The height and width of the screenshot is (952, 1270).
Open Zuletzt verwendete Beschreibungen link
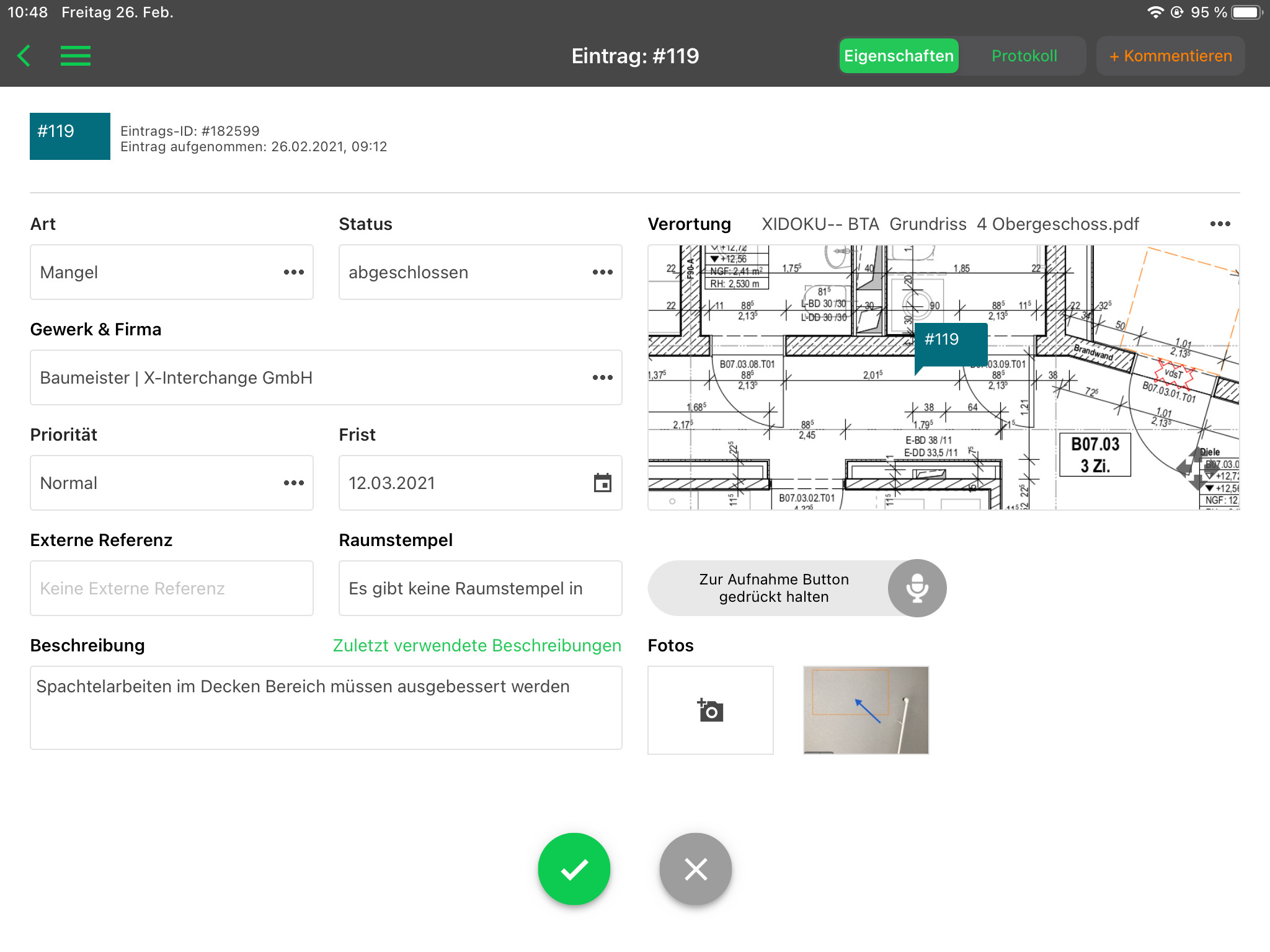pos(477,645)
